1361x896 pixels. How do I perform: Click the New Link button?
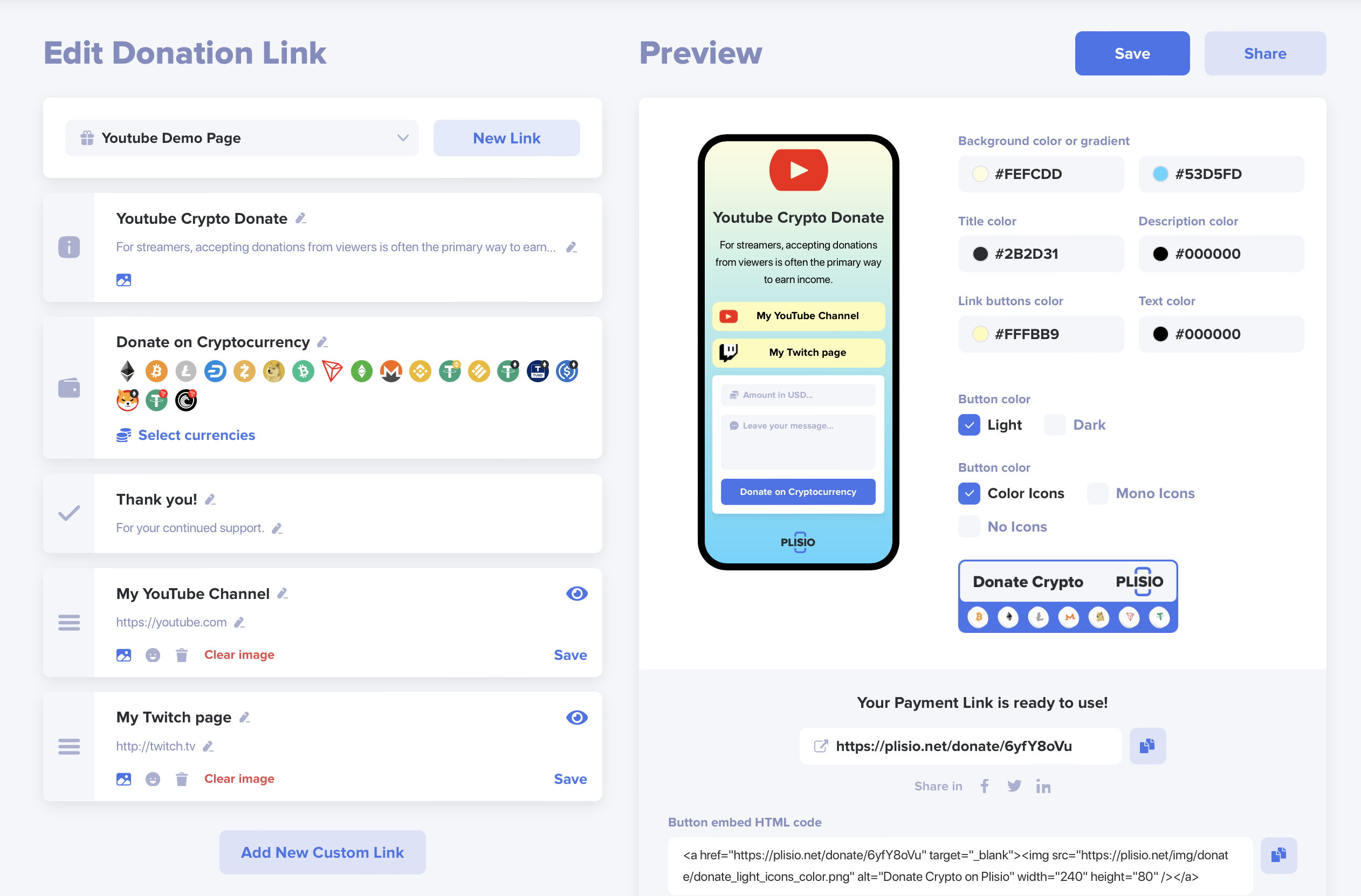click(506, 138)
